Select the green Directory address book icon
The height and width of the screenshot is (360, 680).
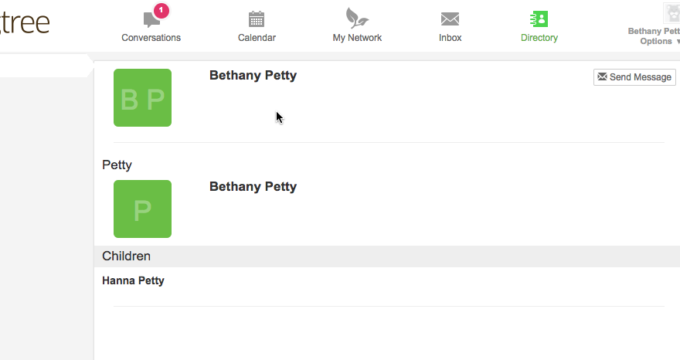(539, 19)
